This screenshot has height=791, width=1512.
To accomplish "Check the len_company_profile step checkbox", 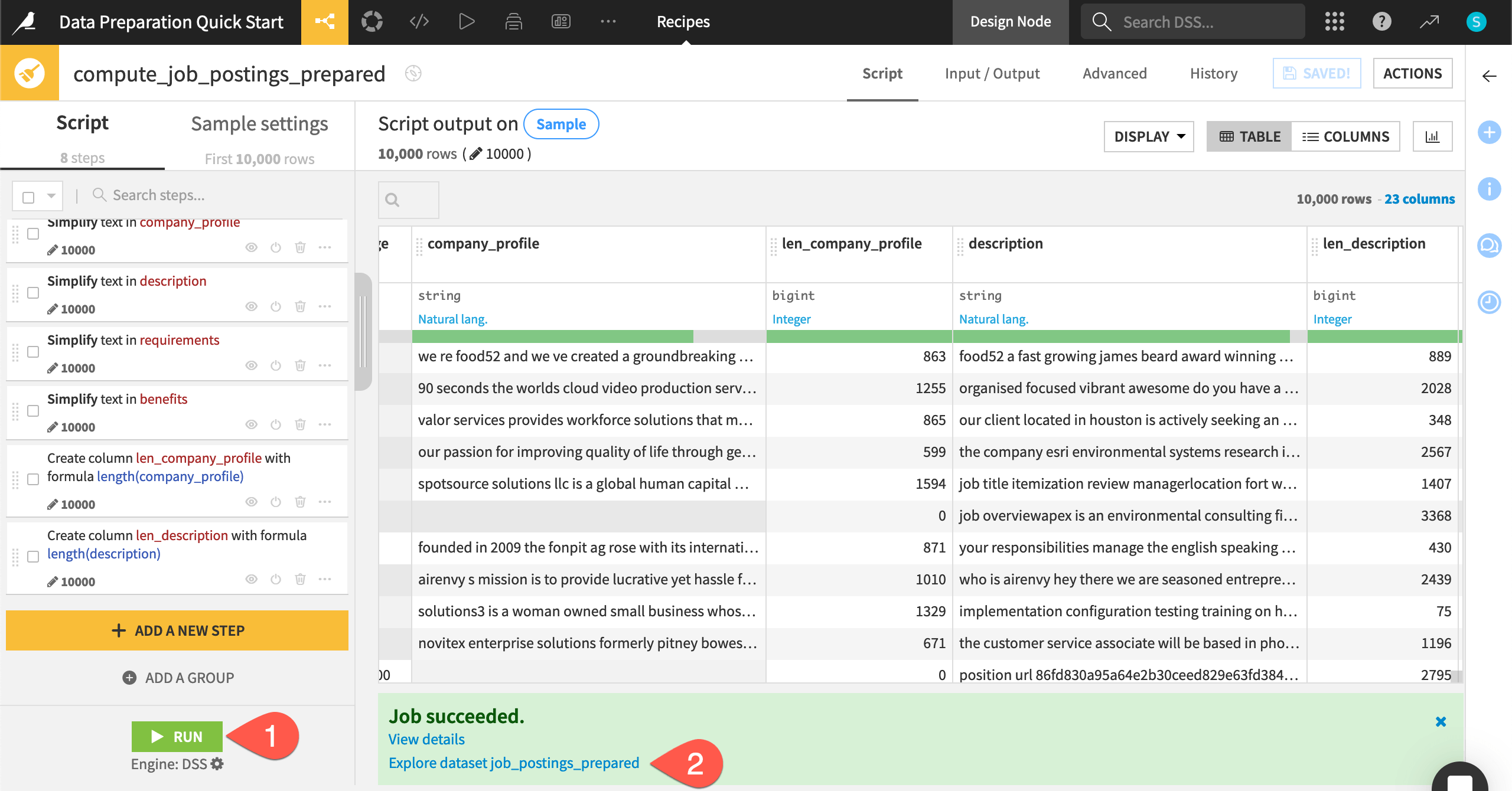I will tap(33, 479).
